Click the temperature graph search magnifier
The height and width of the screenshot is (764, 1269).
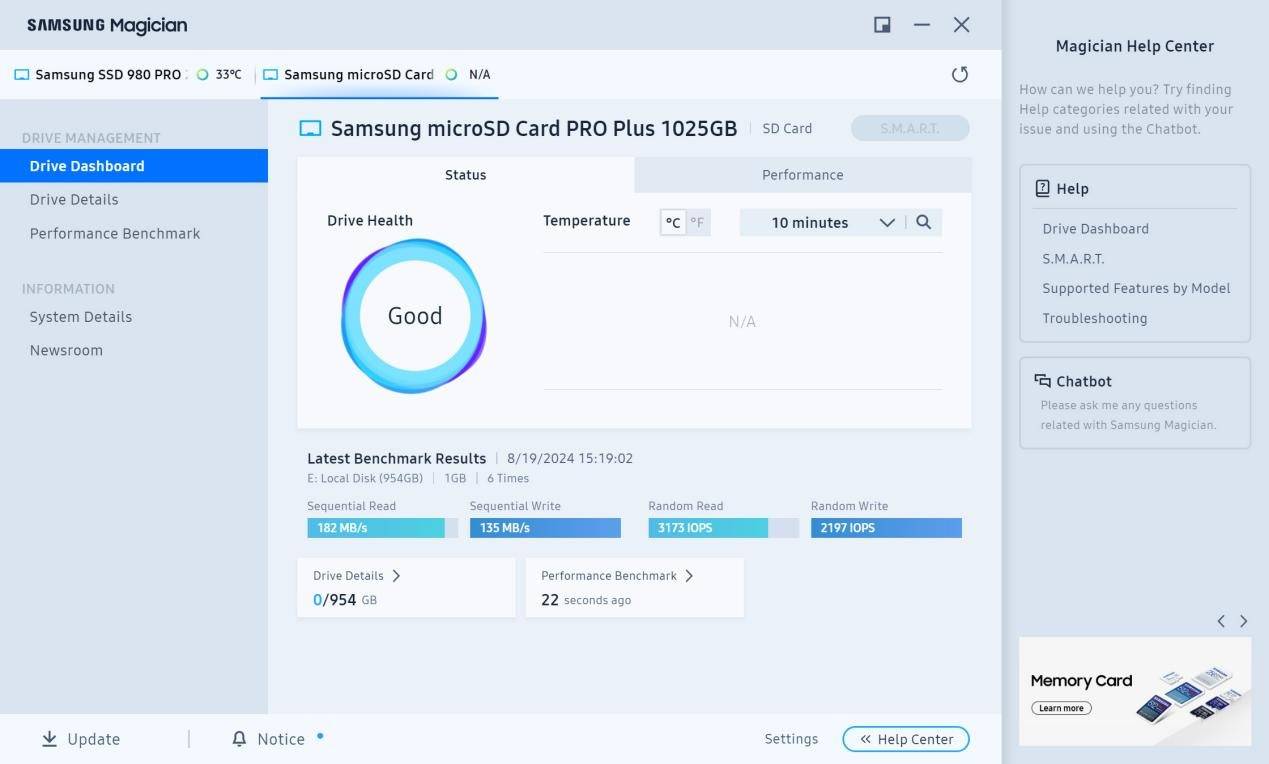[x=923, y=222]
